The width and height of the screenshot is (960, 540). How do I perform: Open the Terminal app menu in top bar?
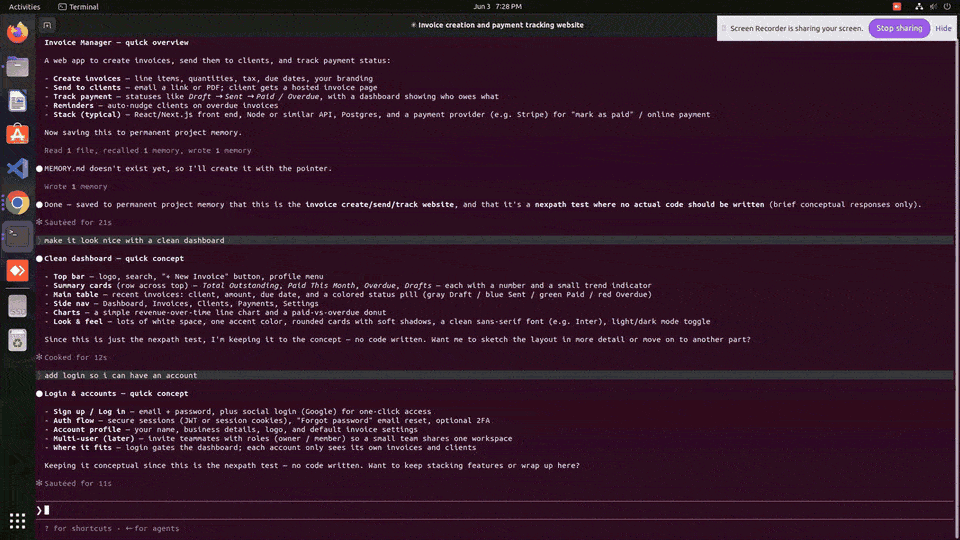tap(78, 7)
